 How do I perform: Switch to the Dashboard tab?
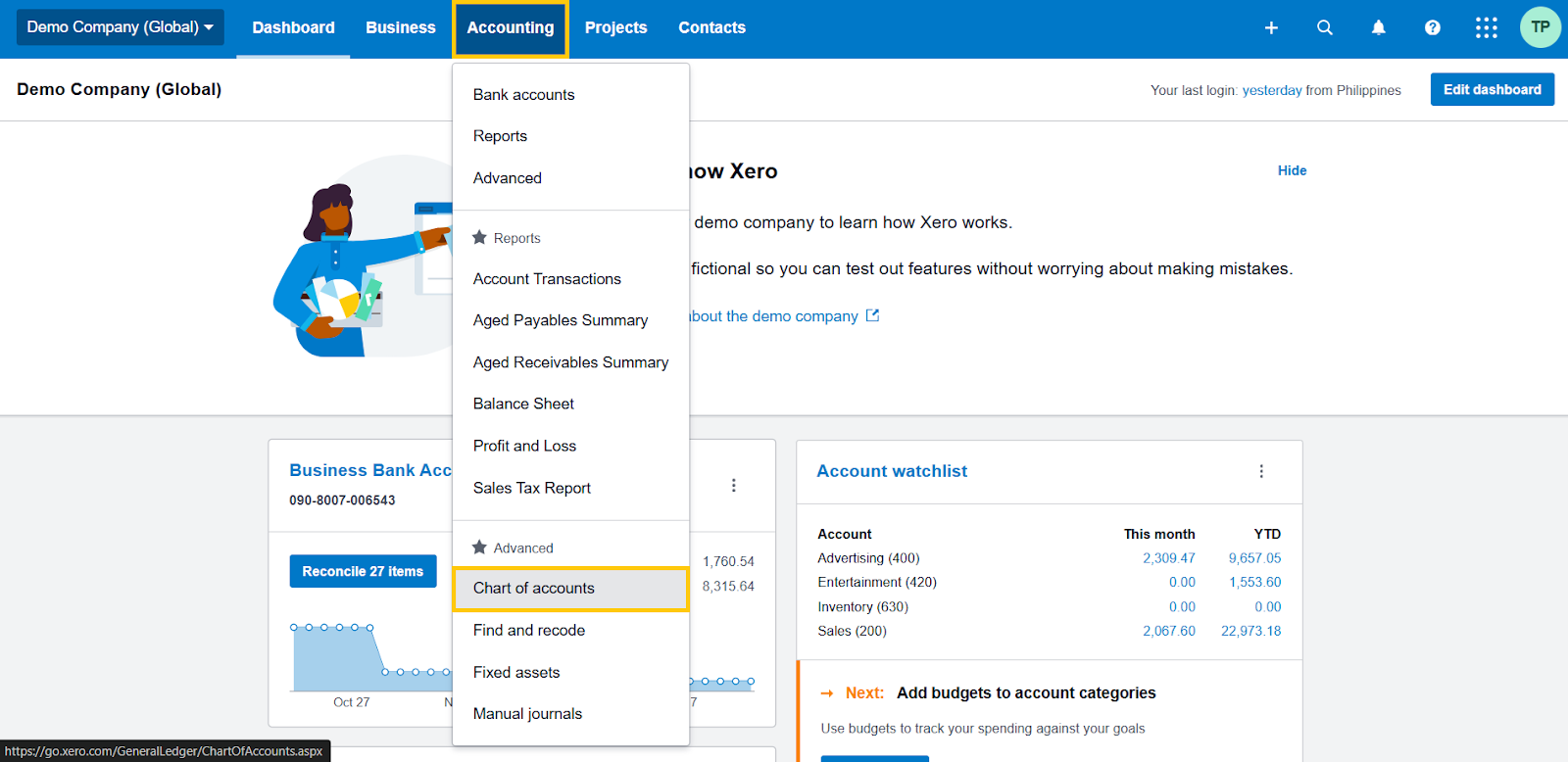(293, 27)
